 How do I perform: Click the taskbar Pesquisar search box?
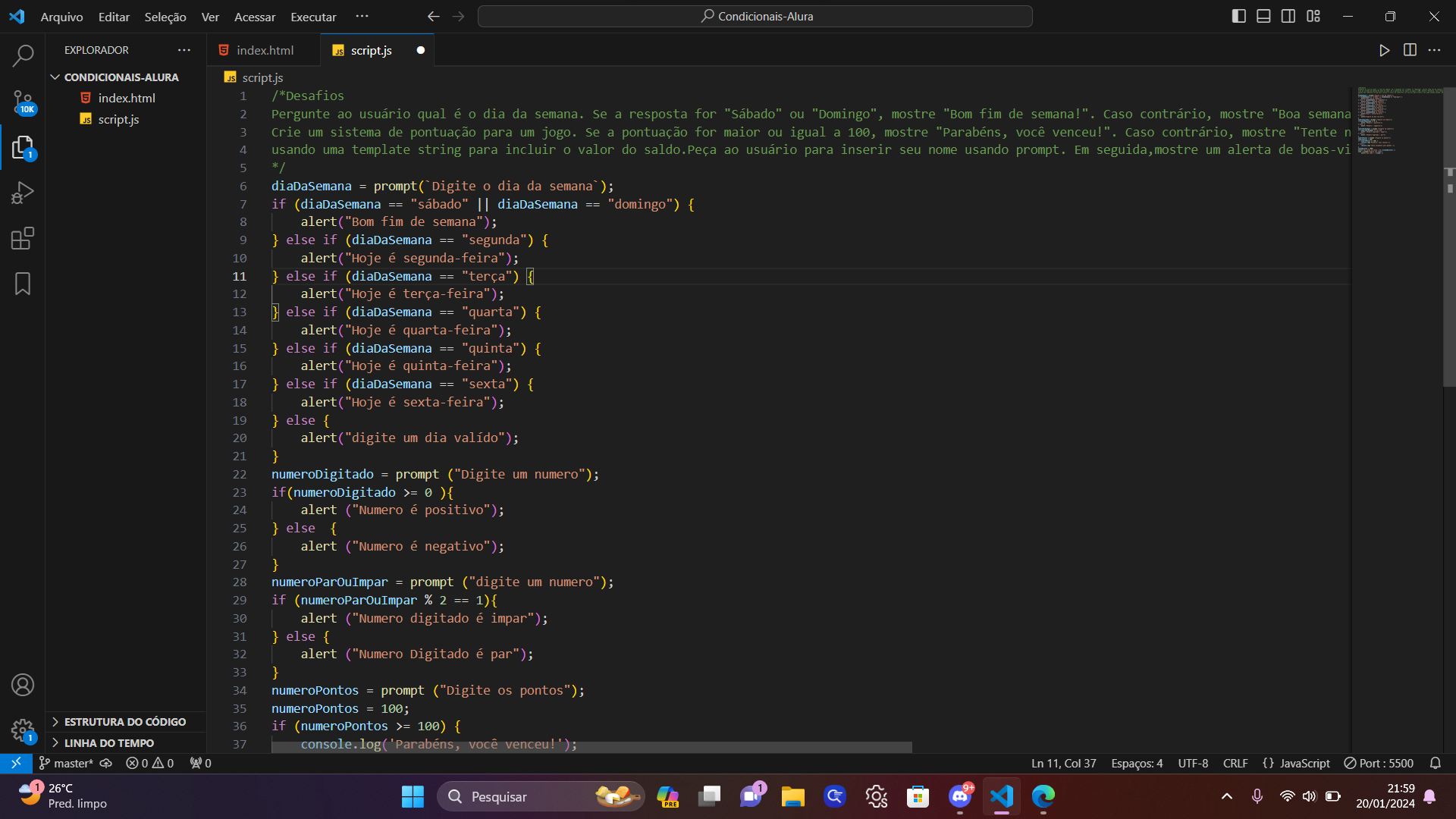pyautogui.click(x=541, y=796)
